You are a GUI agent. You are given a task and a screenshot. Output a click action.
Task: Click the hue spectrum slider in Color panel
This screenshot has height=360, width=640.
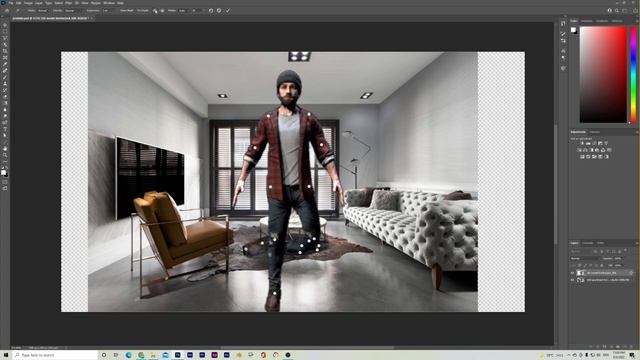633,74
